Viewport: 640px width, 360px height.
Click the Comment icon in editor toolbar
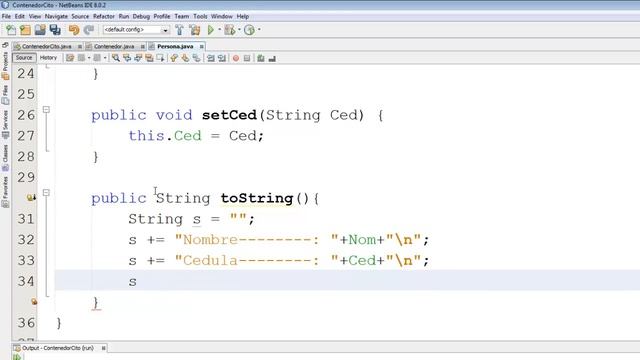point(261,58)
